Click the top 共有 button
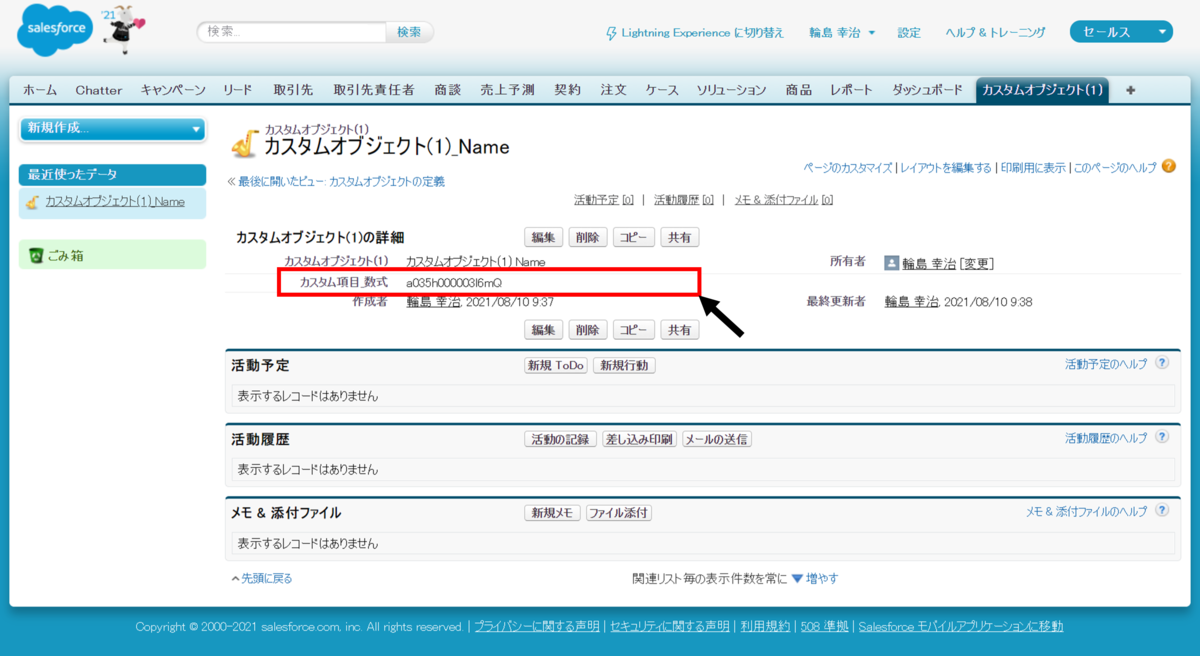The height and width of the screenshot is (656, 1200). 680,237
